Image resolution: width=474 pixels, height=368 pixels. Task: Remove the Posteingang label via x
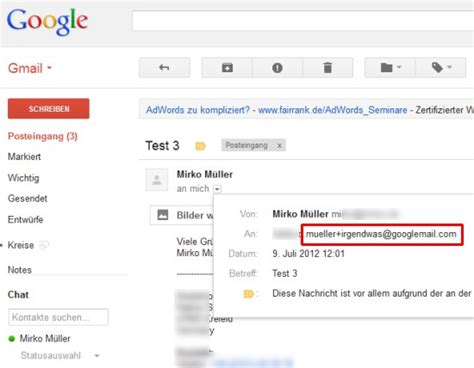tap(279, 146)
